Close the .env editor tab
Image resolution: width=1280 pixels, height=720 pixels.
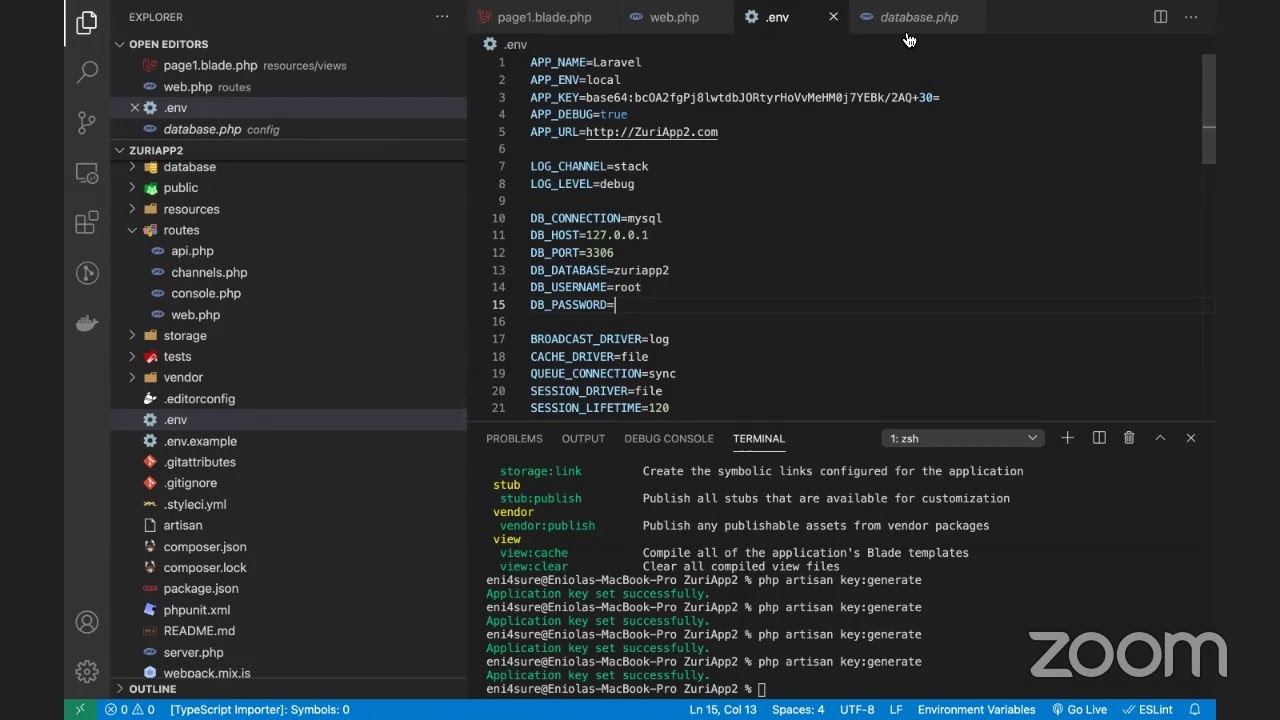(833, 17)
